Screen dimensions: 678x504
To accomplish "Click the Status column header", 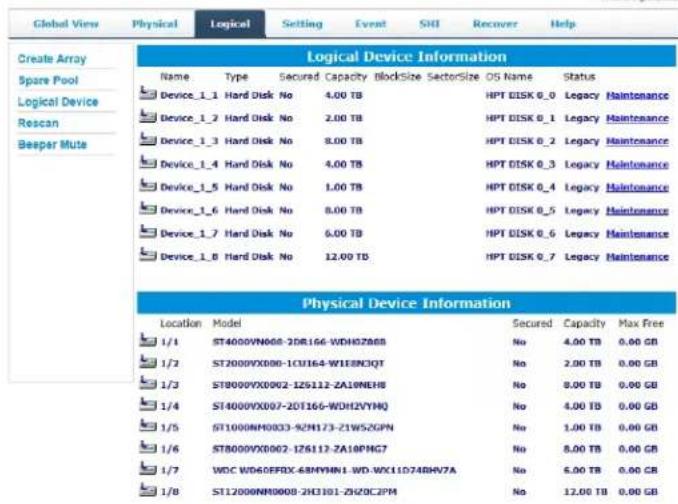I will 579,77.
